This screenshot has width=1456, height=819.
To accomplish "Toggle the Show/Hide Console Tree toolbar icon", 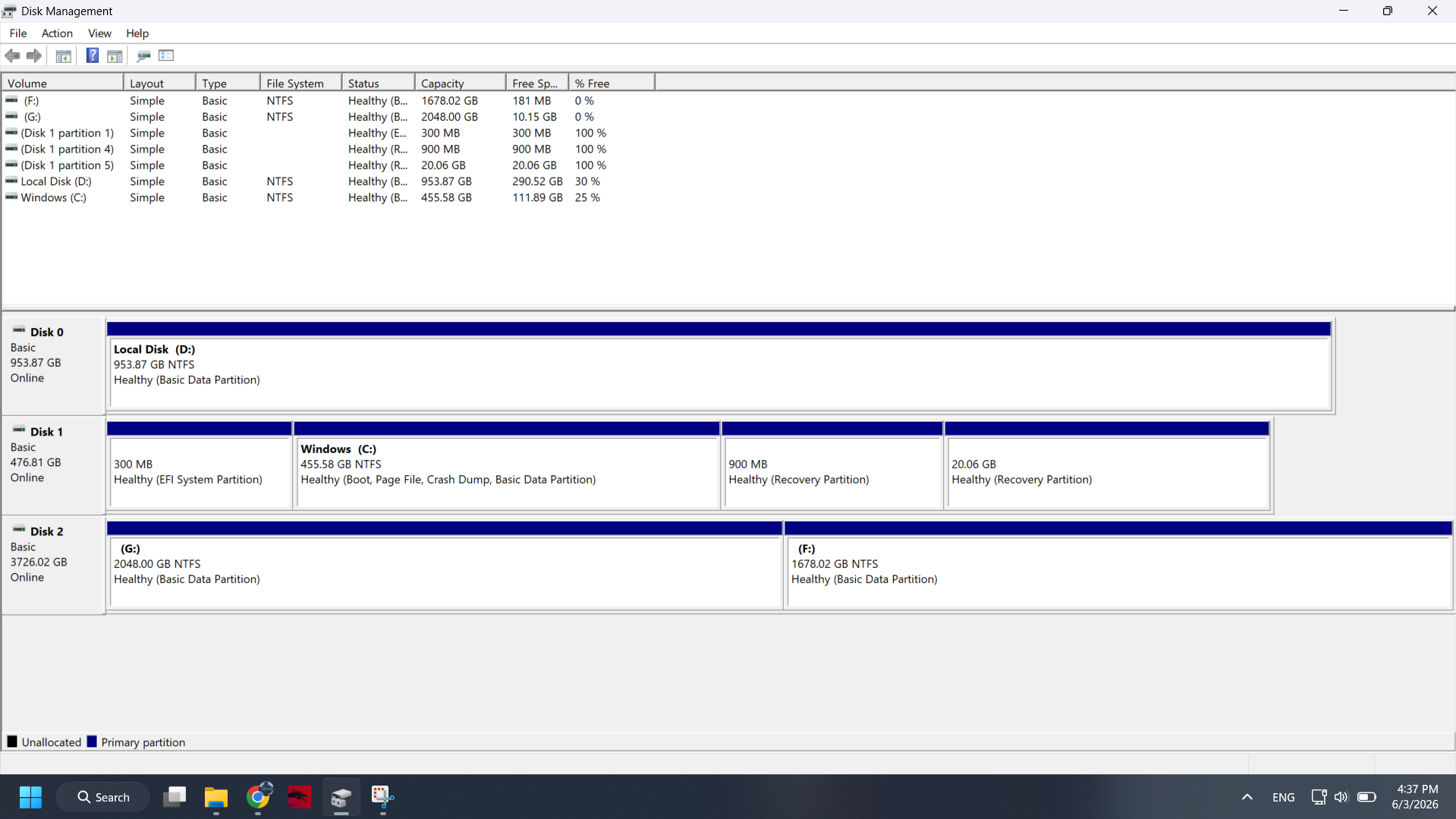I will coord(64,55).
